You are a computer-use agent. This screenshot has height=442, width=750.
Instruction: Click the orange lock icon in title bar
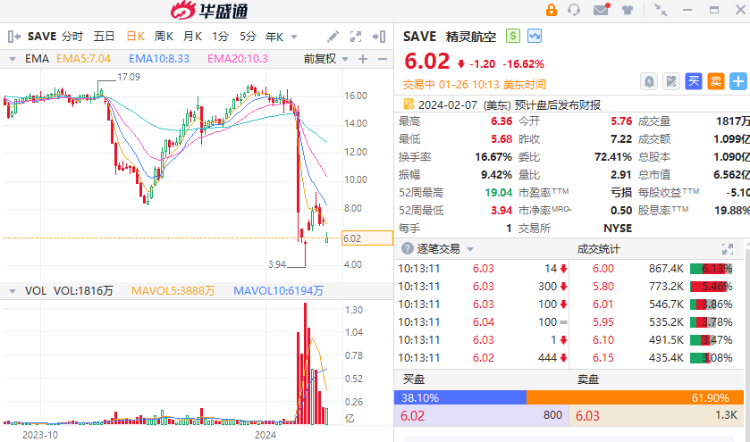tap(551, 10)
